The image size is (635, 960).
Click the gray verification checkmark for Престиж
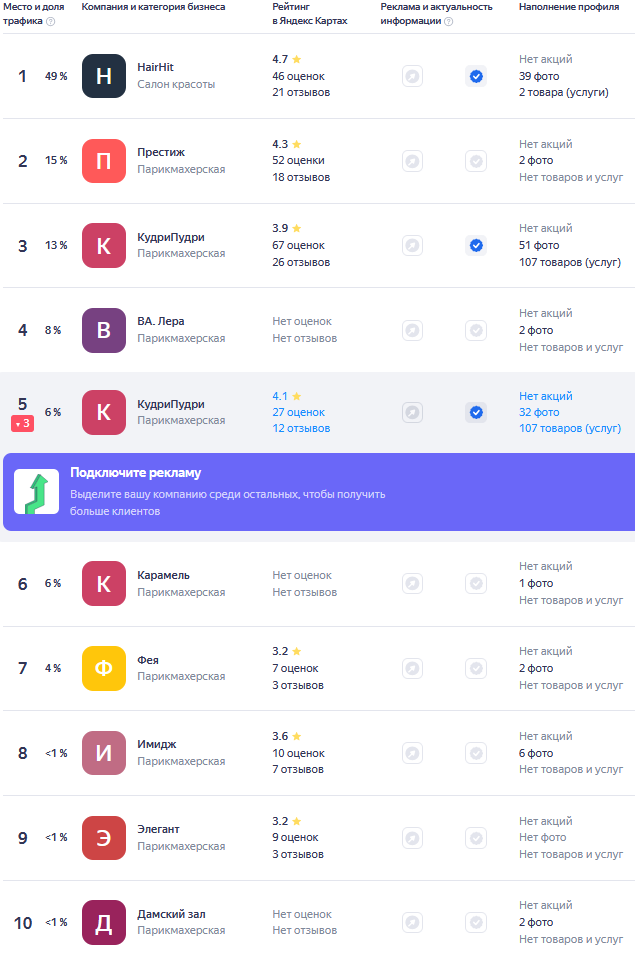click(x=476, y=161)
